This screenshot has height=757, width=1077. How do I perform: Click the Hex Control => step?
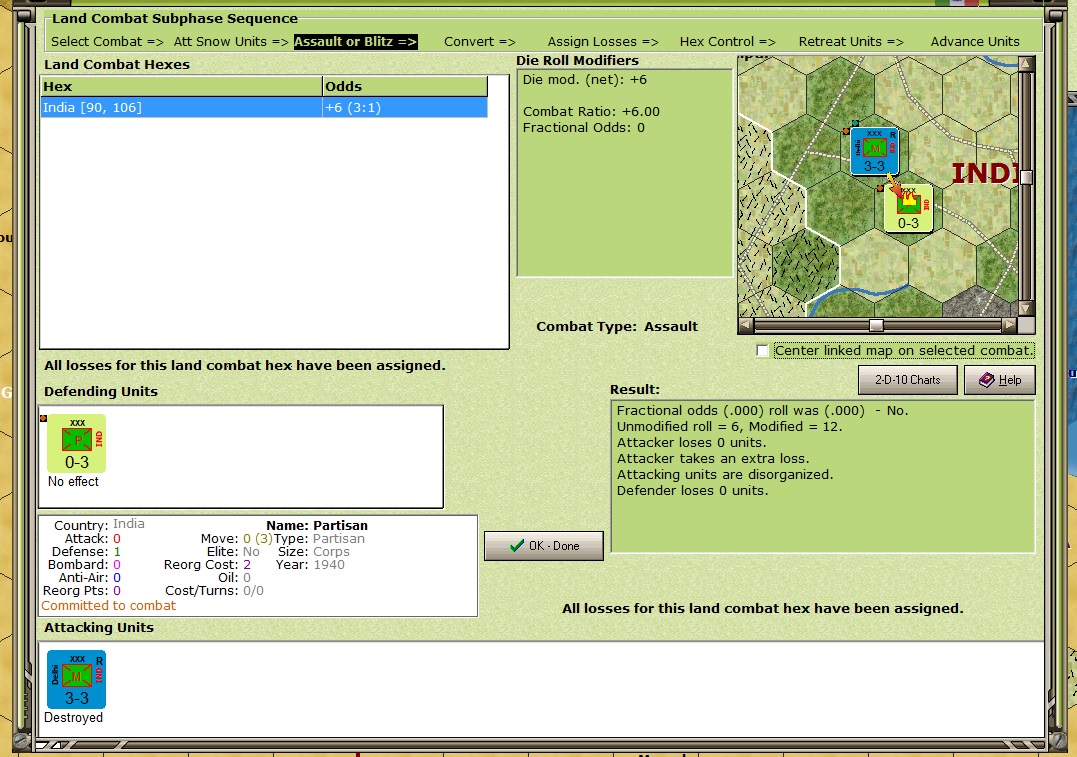pos(727,41)
